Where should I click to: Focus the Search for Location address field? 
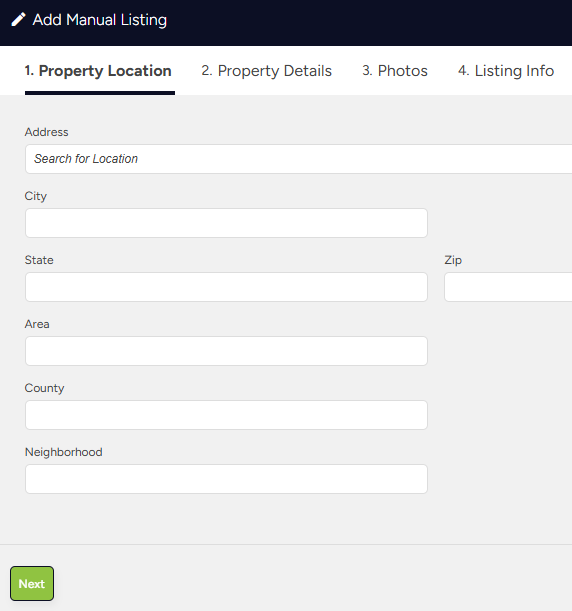[298, 159]
